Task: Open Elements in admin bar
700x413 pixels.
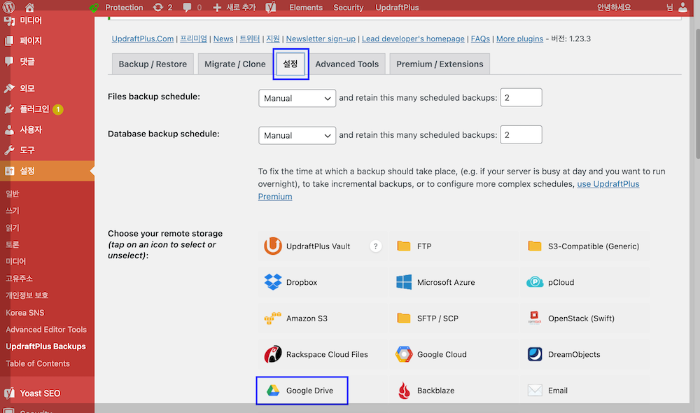Action: 306,7
